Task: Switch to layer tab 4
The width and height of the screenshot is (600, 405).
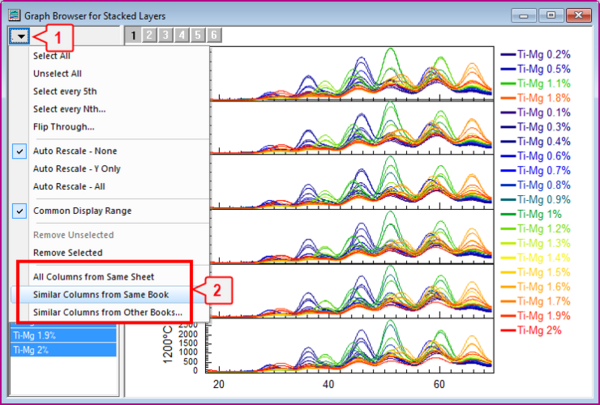Action: 182,35
